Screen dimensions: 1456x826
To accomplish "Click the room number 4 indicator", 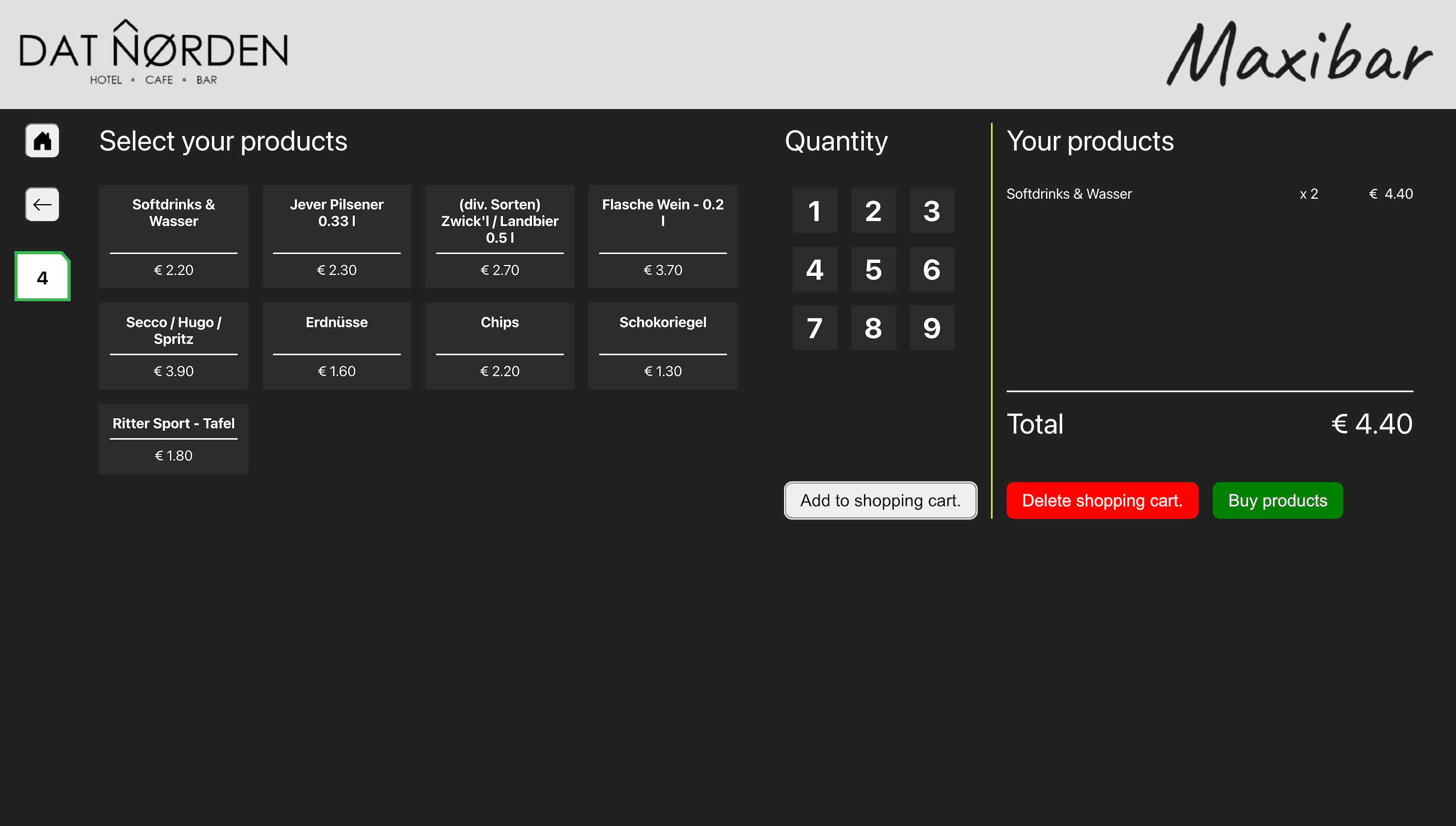I will [42, 276].
